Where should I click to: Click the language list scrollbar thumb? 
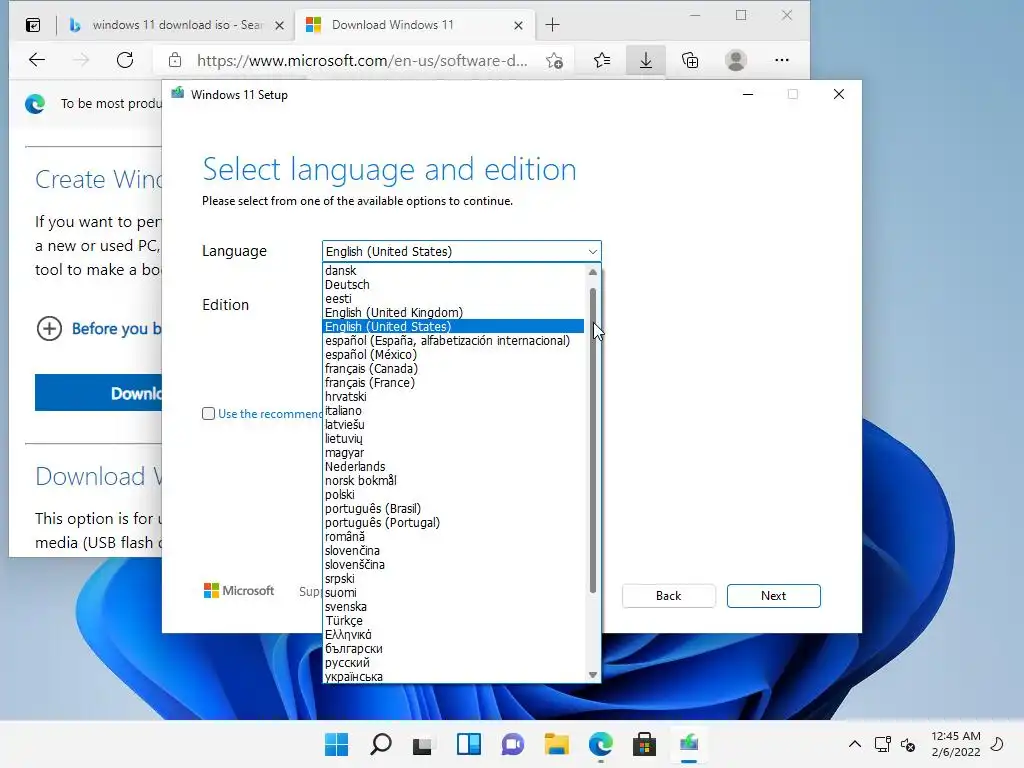click(593, 441)
